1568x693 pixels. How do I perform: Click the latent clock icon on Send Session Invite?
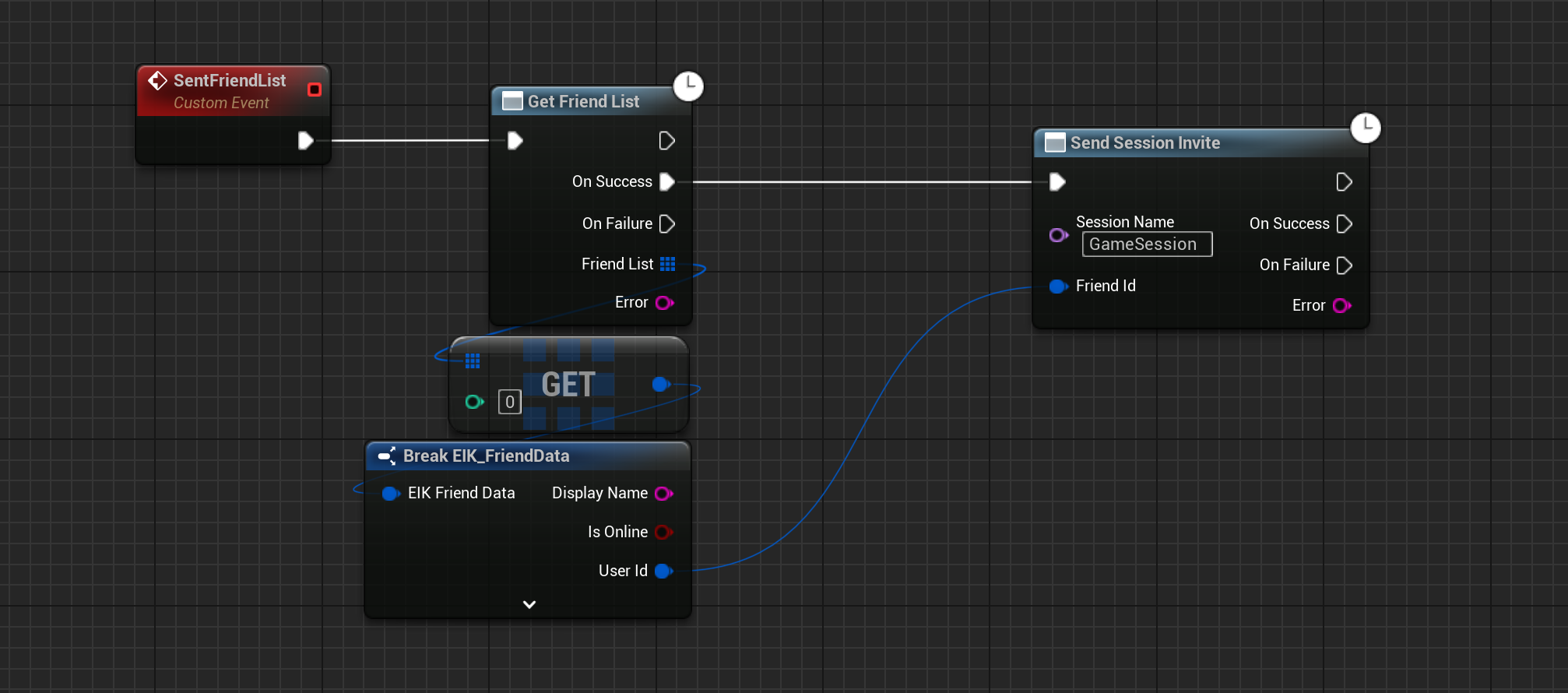[x=1365, y=128]
